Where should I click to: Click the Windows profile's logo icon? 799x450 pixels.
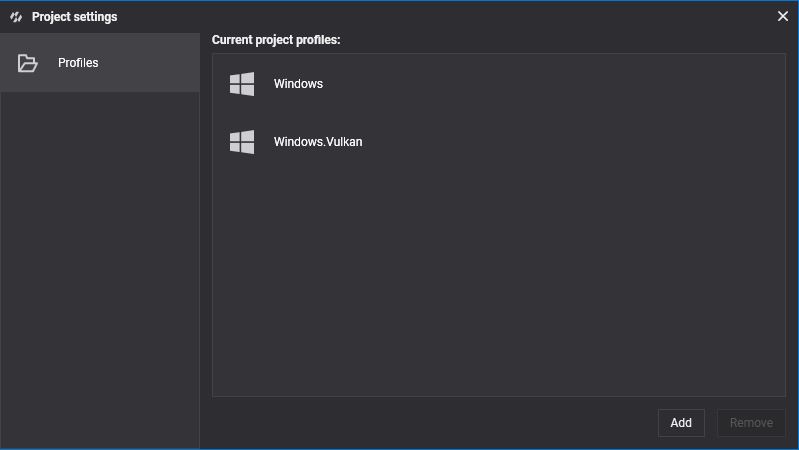pos(242,84)
